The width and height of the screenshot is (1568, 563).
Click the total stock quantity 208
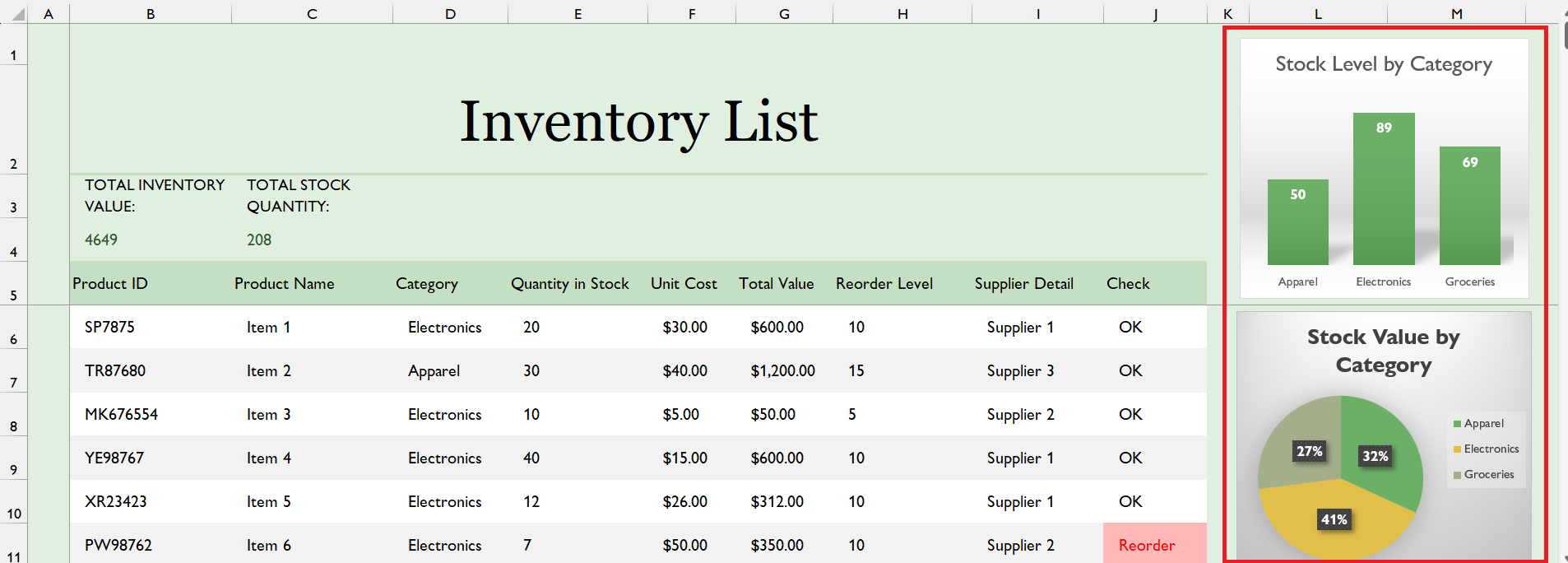click(259, 240)
